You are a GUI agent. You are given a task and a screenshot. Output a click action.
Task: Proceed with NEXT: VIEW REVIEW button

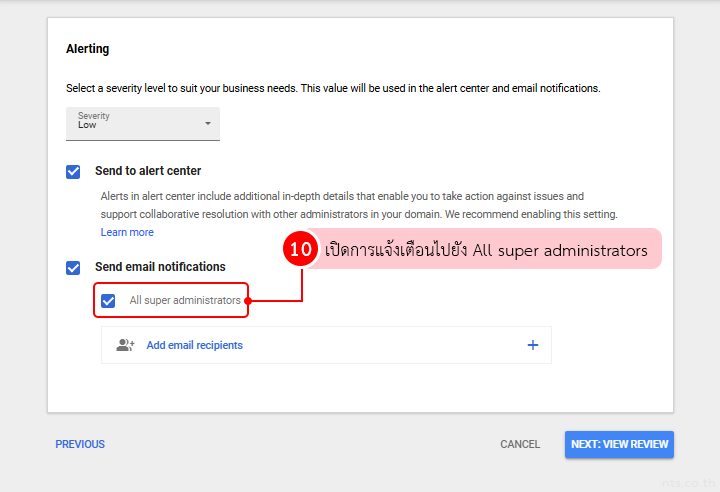[618, 444]
